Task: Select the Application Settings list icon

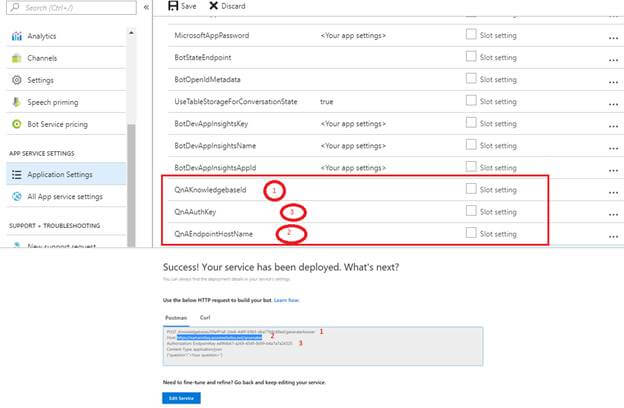Action: 17,174
